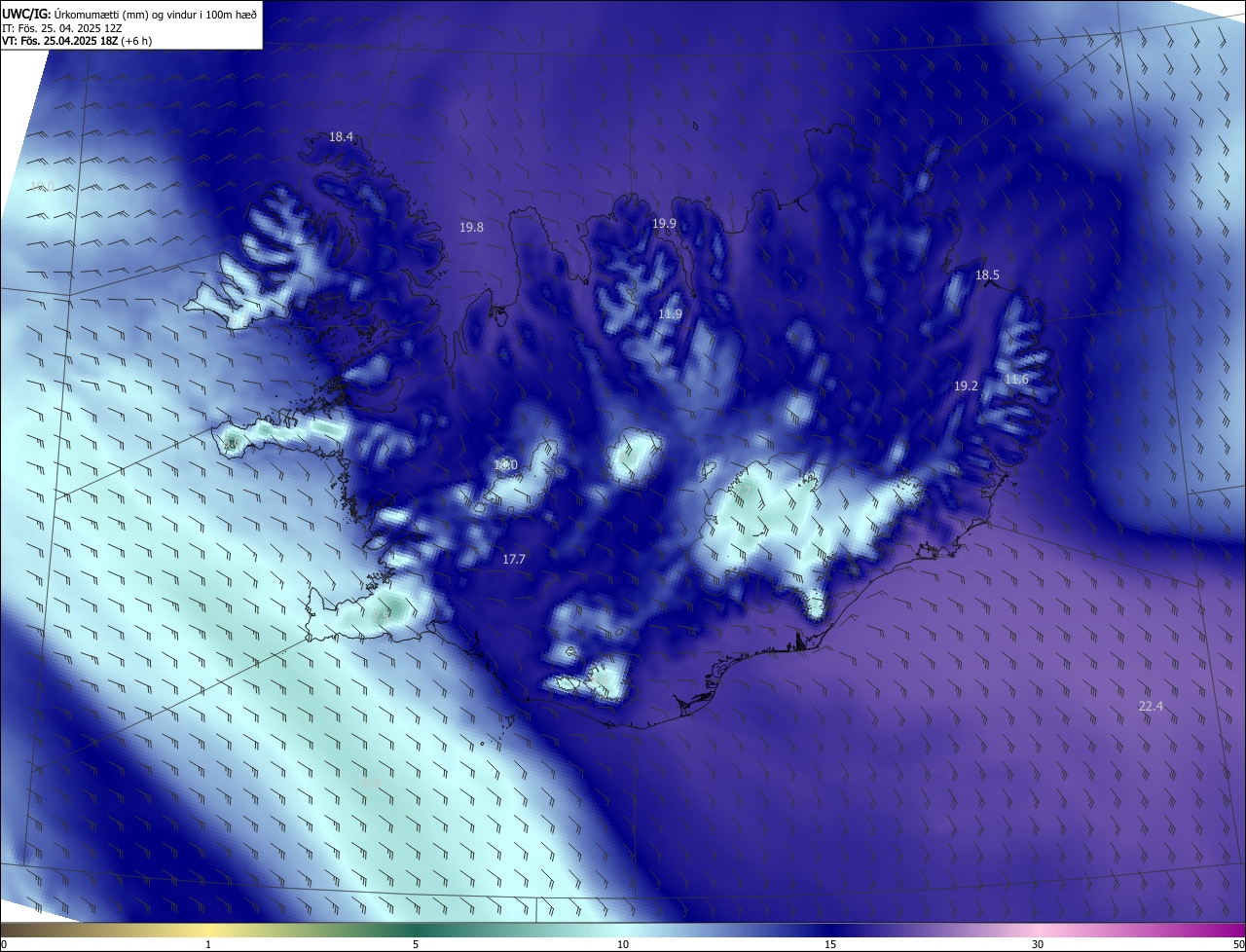
Task: Click the 0 label on the color scale
Action: (4, 944)
